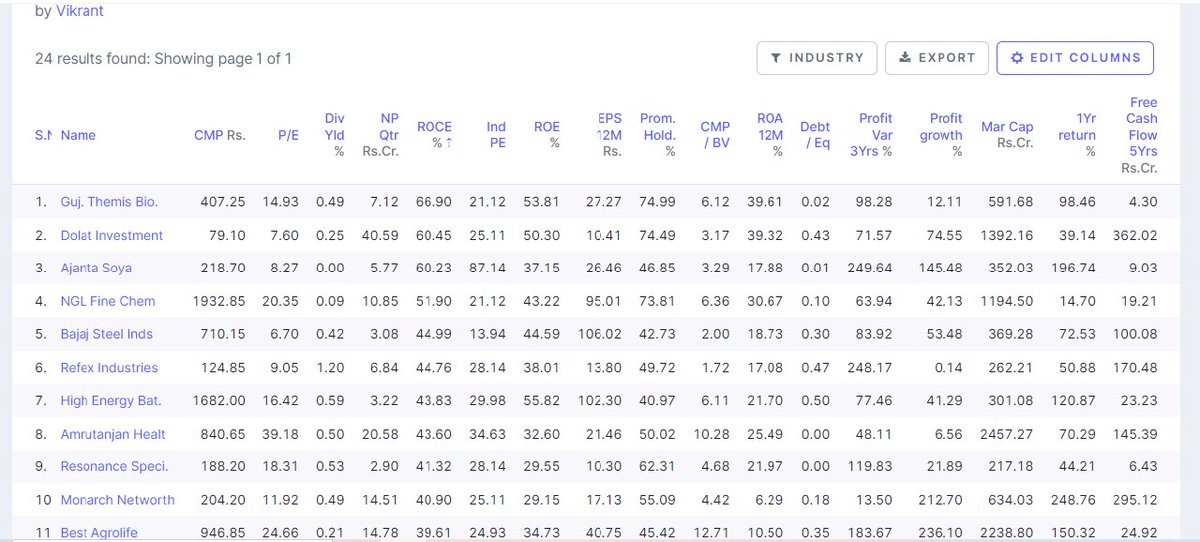This screenshot has width=1200, height=542.
Task: Open author Vikrant's profile link
Action: 80,11
